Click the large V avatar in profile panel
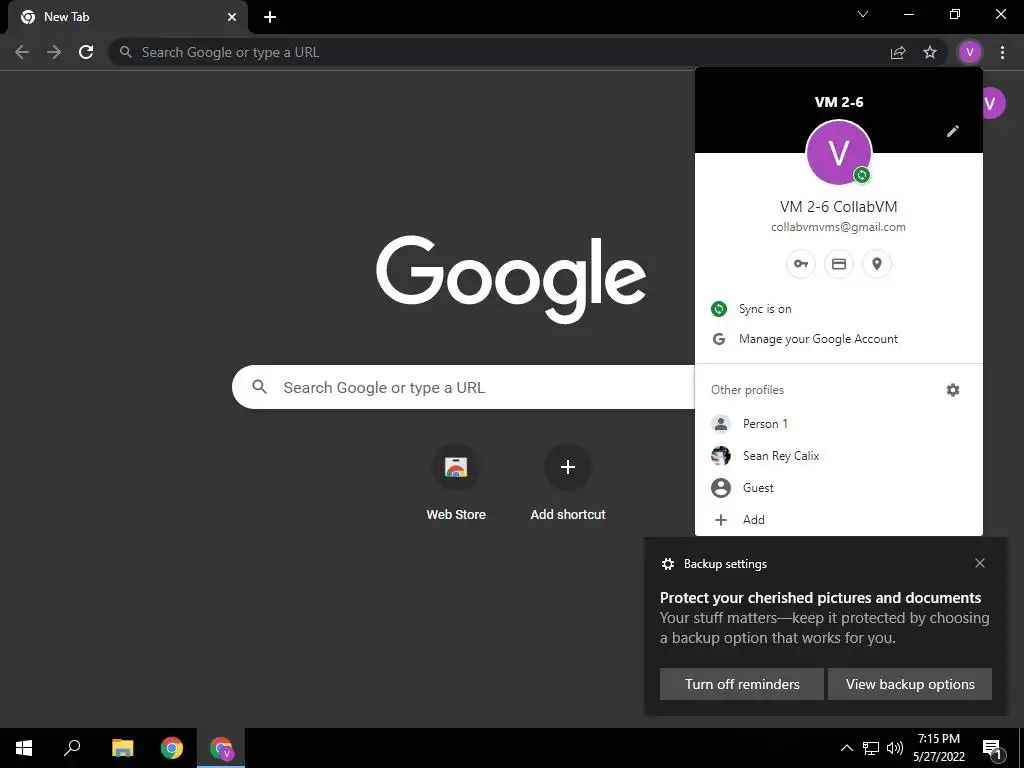This screenshot has width=1024, height=768. tap(839, 152)
